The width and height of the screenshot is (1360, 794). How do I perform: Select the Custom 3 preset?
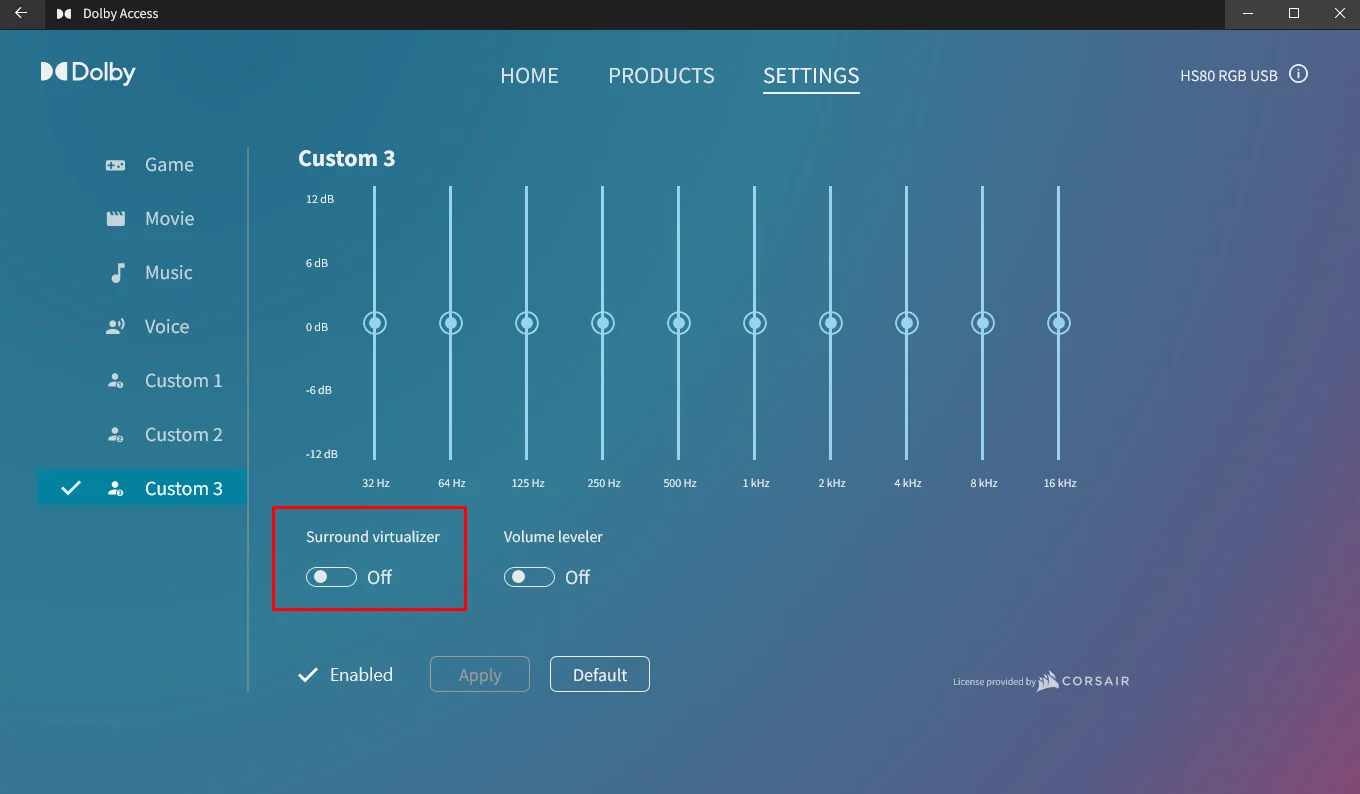(x=142, y=489)
